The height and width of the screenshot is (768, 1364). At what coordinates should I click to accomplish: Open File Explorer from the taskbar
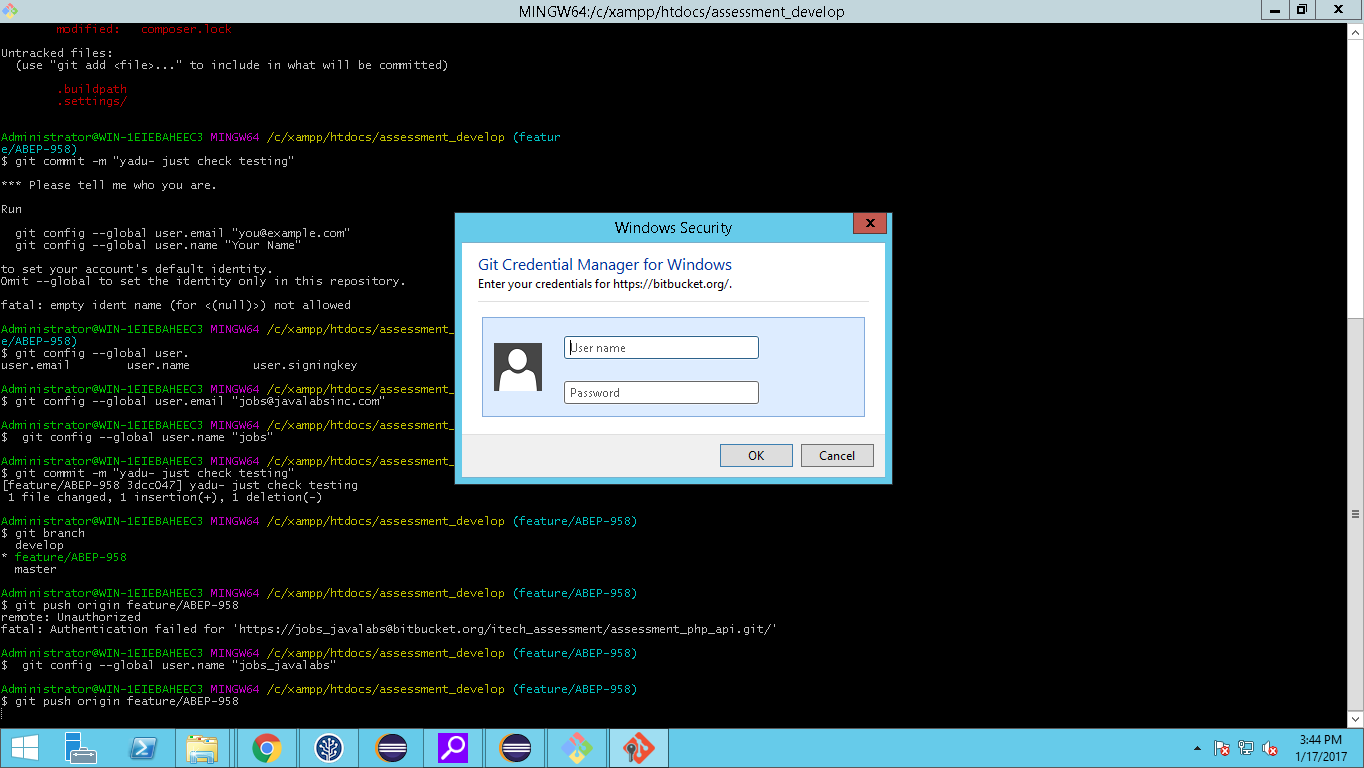(x=203, y=748)
